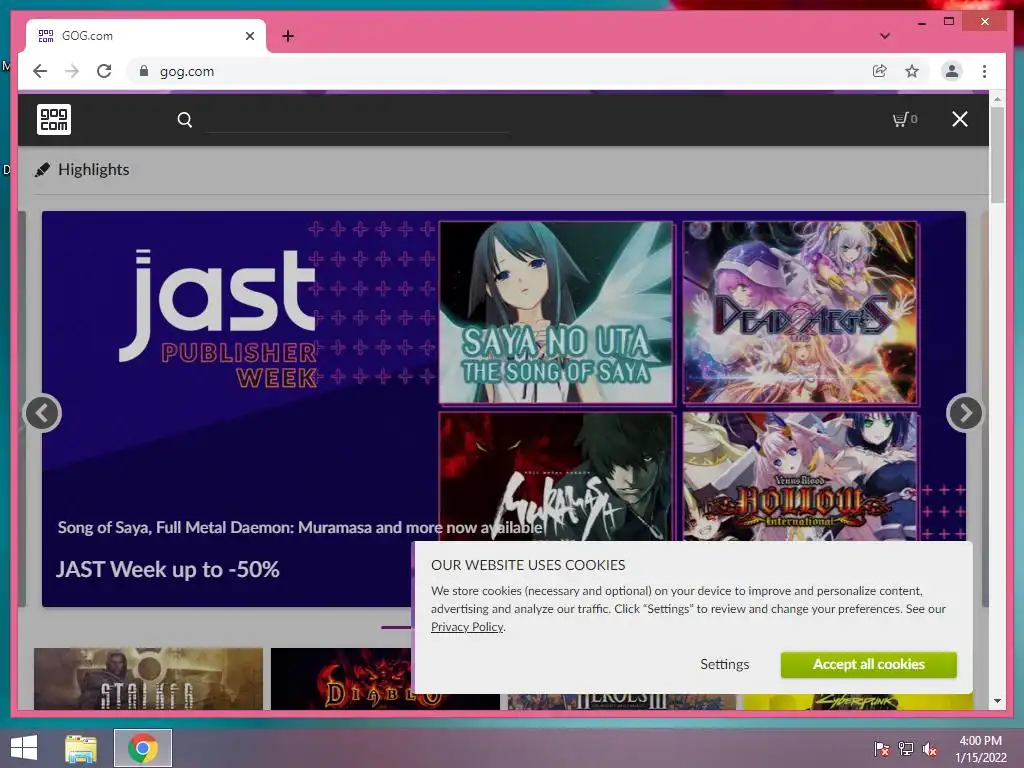Focus the GOG search input field
Screen dimensions: 1024x768
[357, 120]
